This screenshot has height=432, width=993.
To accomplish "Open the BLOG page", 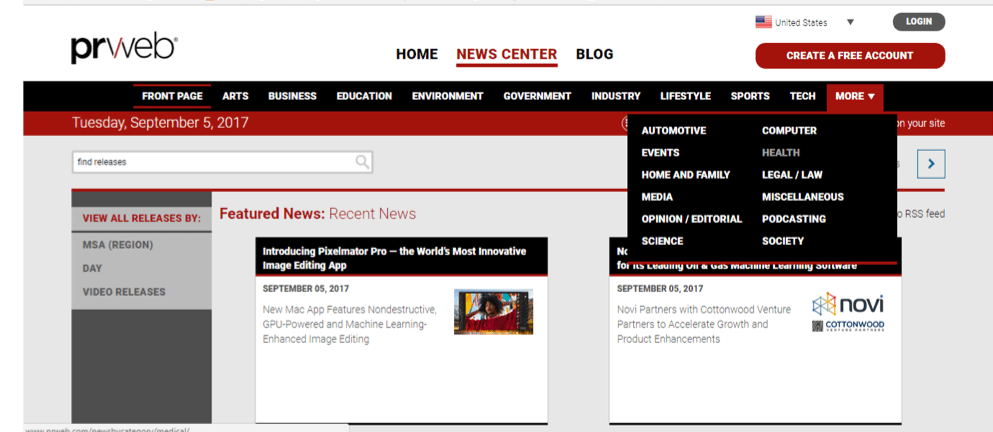I will pos(595,54).
